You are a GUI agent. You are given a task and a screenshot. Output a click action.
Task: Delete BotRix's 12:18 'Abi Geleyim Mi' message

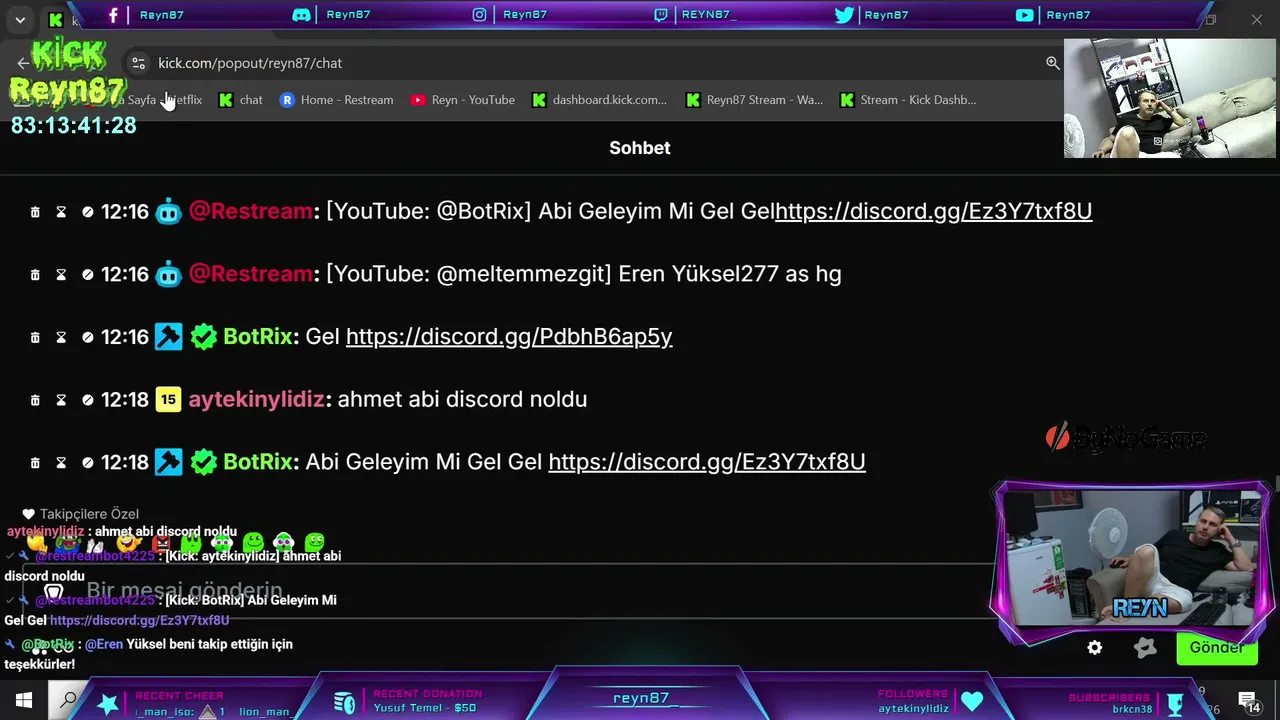(x=35, y=463)
